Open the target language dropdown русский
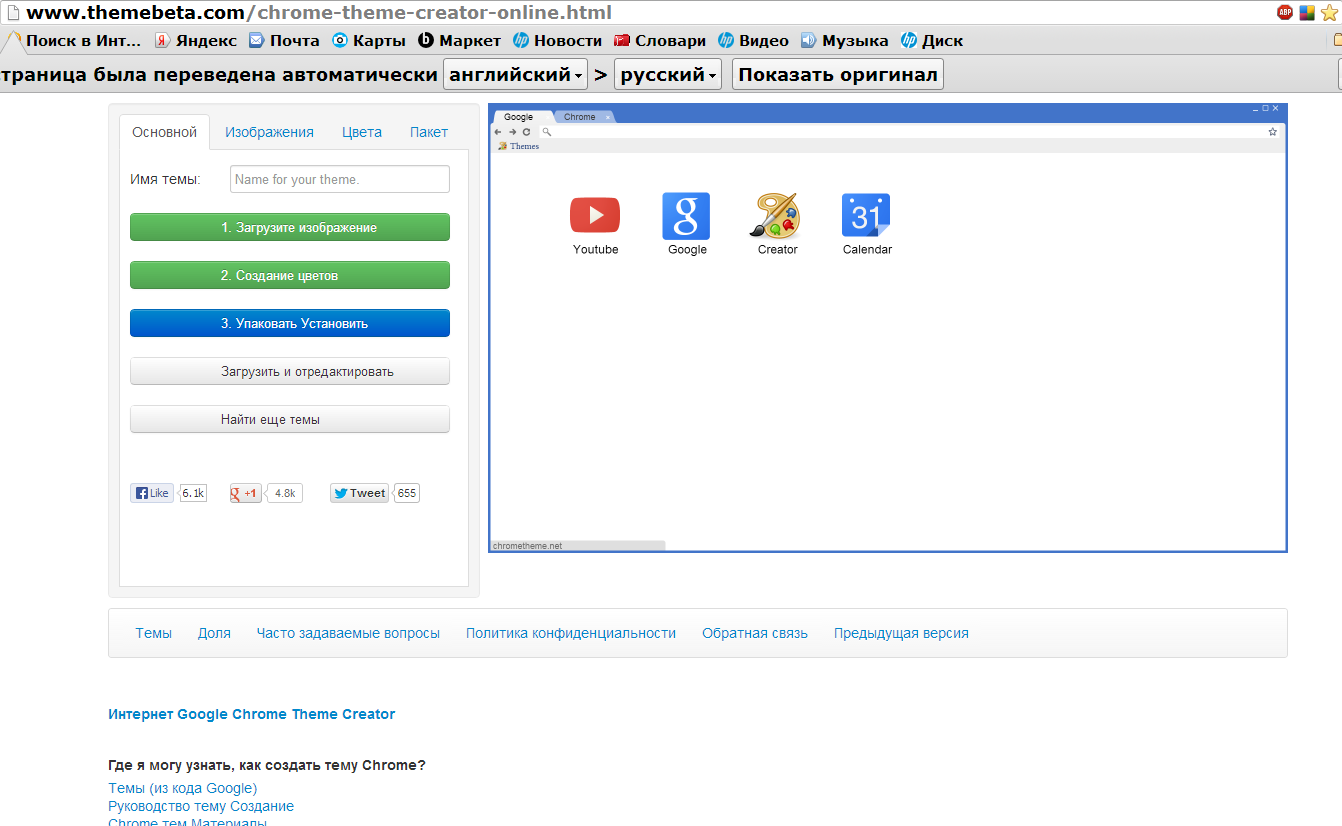1342x826 pixels. [x=668, y=75]
